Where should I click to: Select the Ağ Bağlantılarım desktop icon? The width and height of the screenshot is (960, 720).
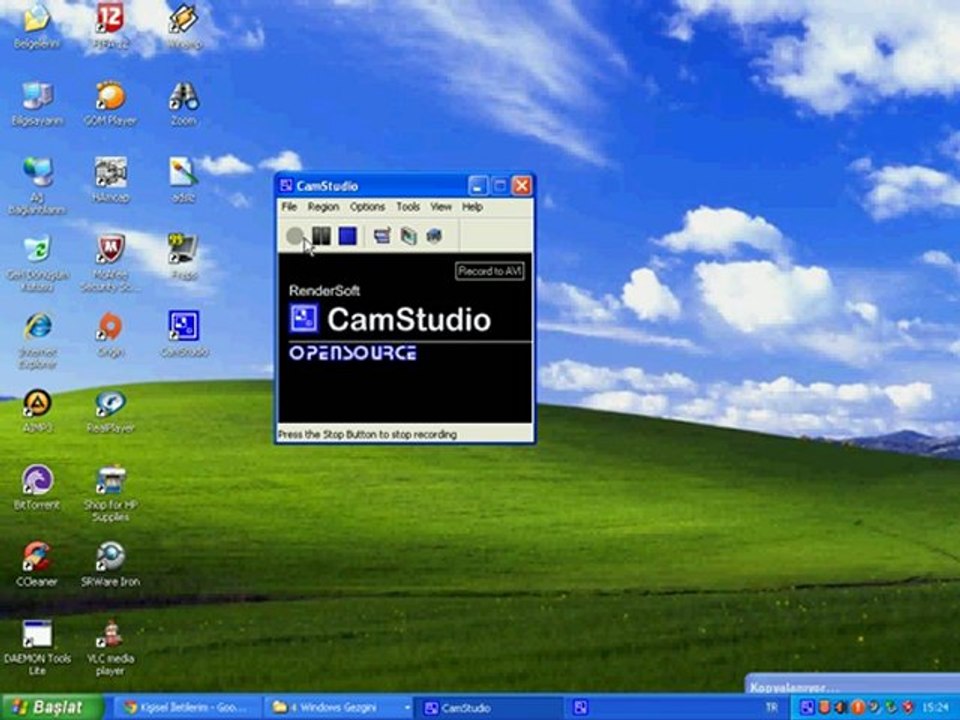[37, 186]
